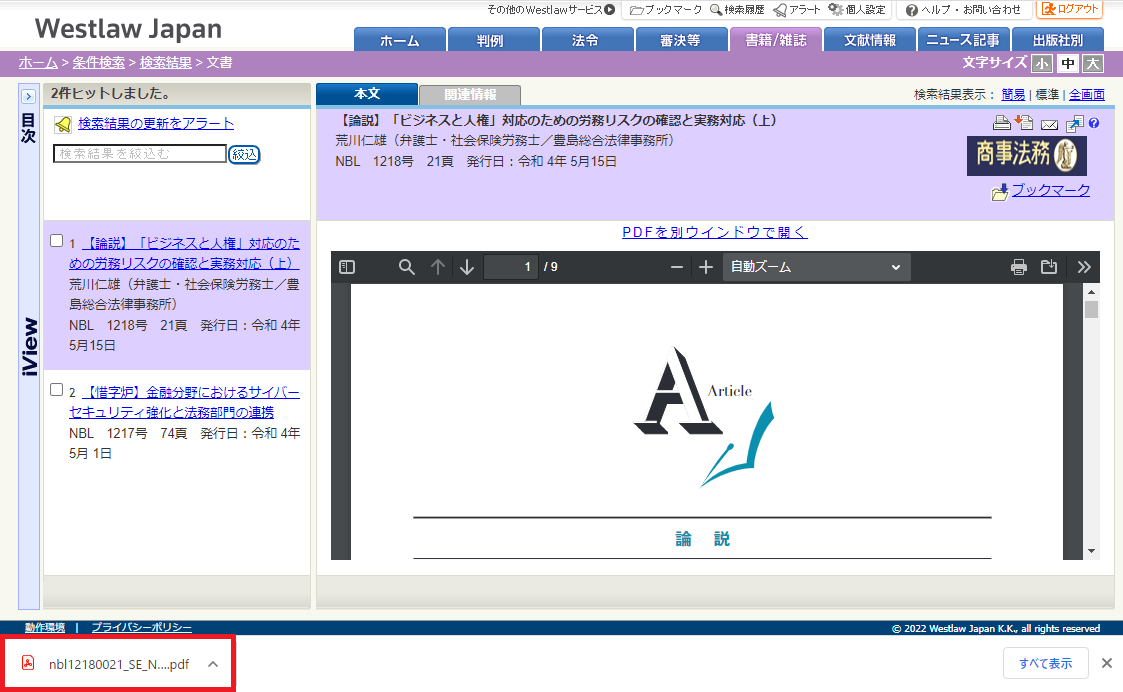The width and height of the screenshot is (1123, 692).
Task: Click the alert bell icon in results panel
Action: (63, 125)
